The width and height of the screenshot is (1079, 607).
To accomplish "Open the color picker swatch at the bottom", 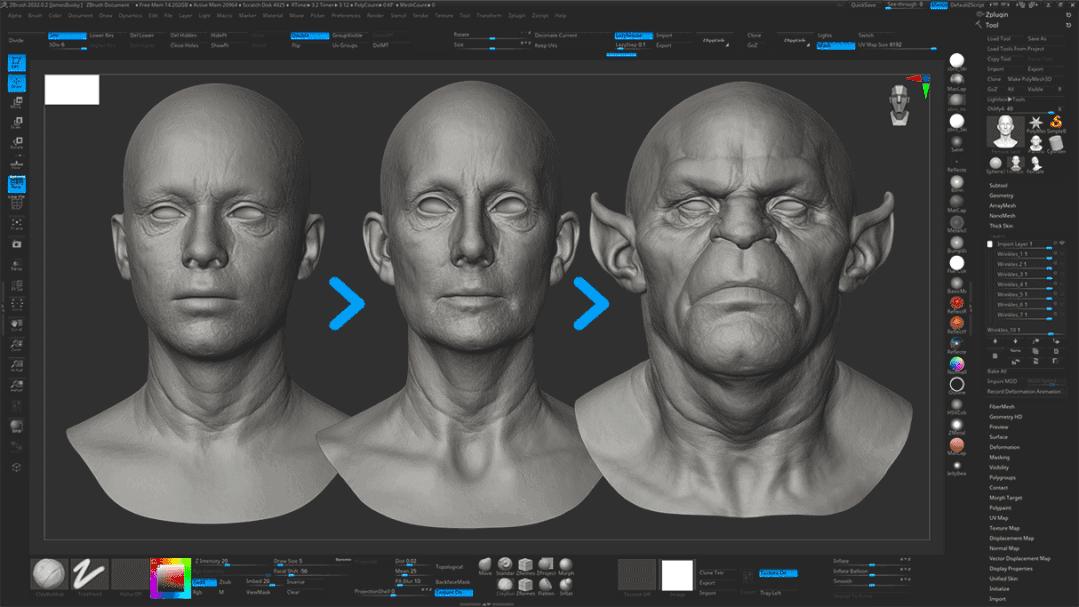I will (x=170, y=579).
